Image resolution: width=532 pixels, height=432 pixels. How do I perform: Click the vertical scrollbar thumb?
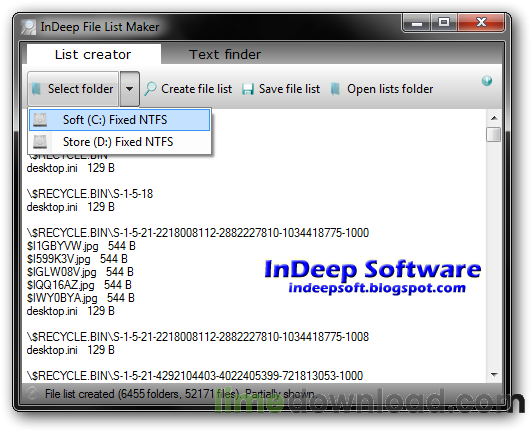point(494,134)
